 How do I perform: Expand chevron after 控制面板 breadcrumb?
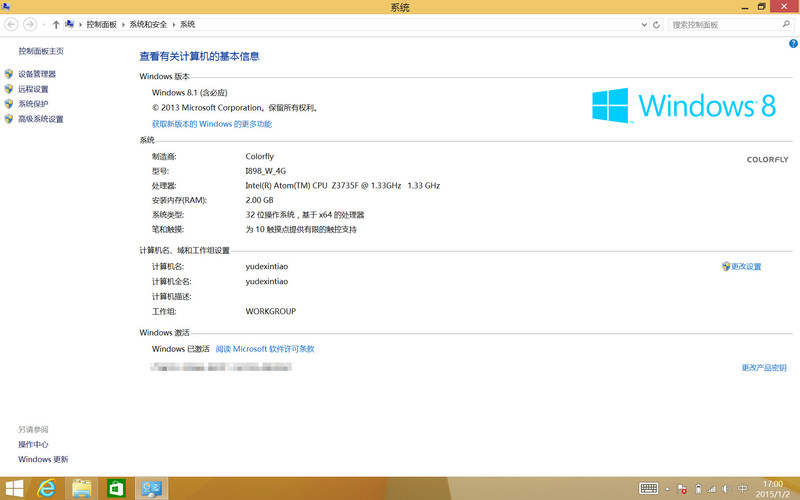coord(123,24)
